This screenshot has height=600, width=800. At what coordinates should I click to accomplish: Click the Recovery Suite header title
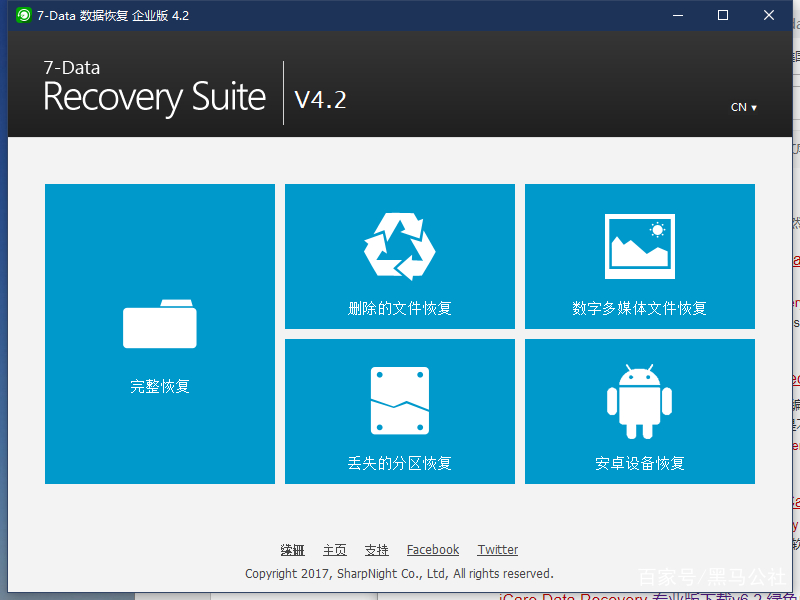(155, 97)
